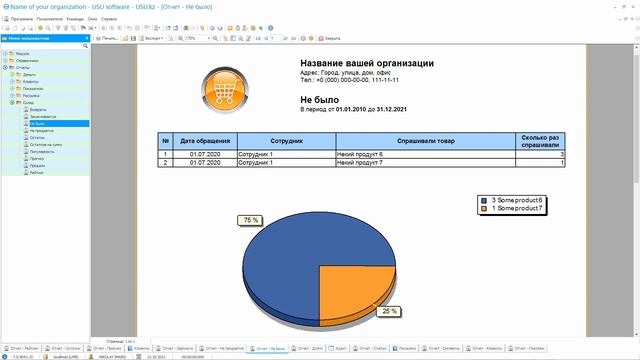Image resolution: width=640 pixels, height=360 pixels.
Task: Select the Популярность report in tree
Action: coord(42,151)
